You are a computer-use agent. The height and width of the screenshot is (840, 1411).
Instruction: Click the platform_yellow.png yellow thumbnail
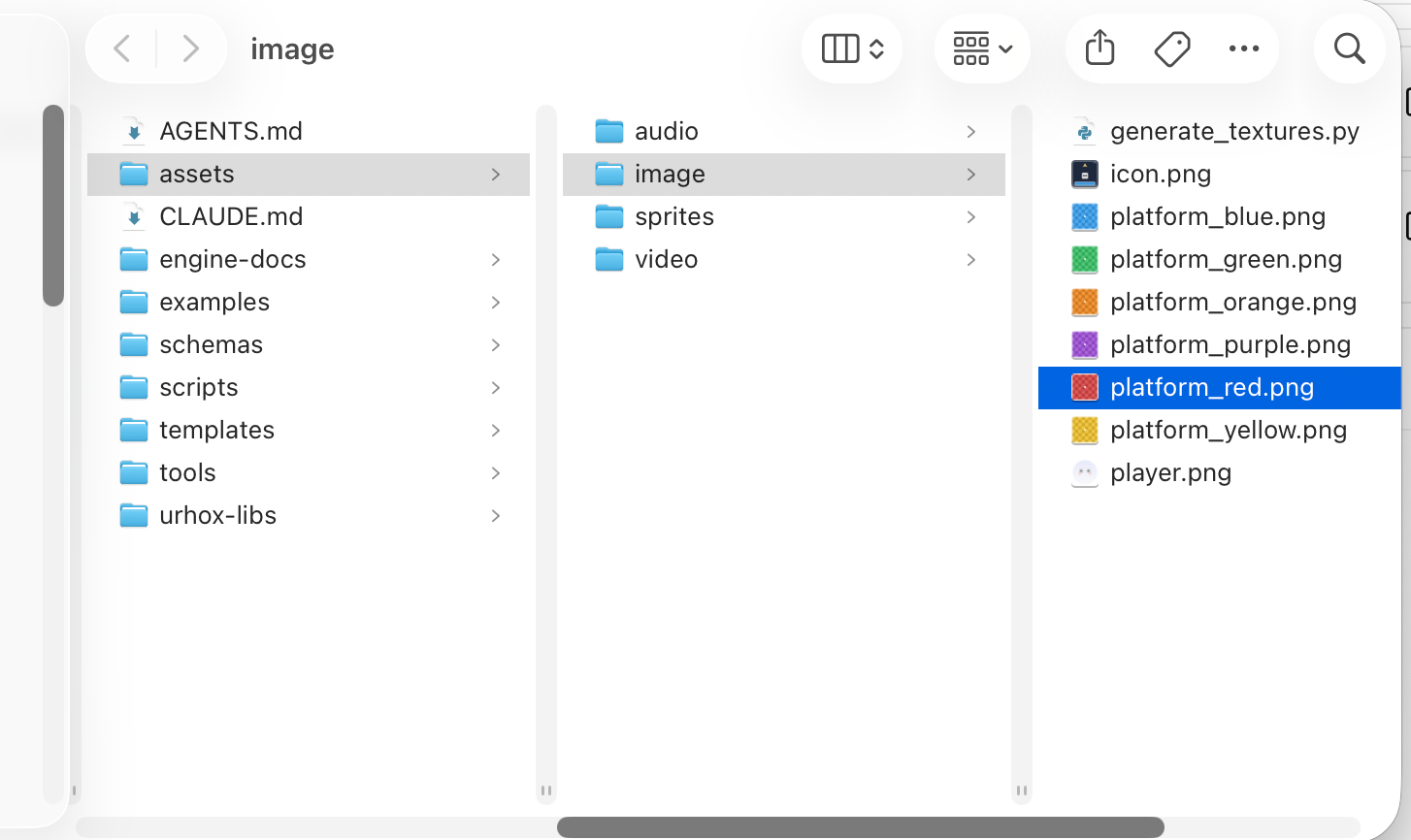coord(1085,430)
